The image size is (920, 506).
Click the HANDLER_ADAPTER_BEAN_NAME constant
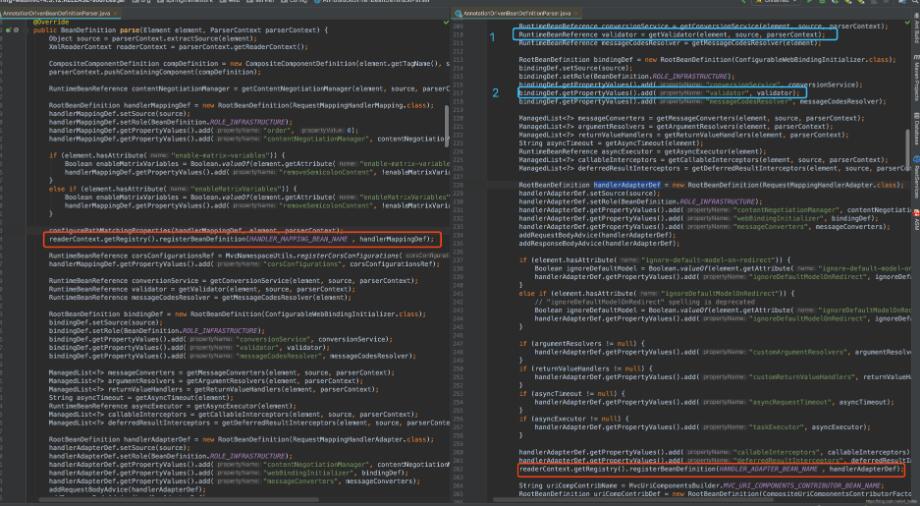tap(770, 468)
